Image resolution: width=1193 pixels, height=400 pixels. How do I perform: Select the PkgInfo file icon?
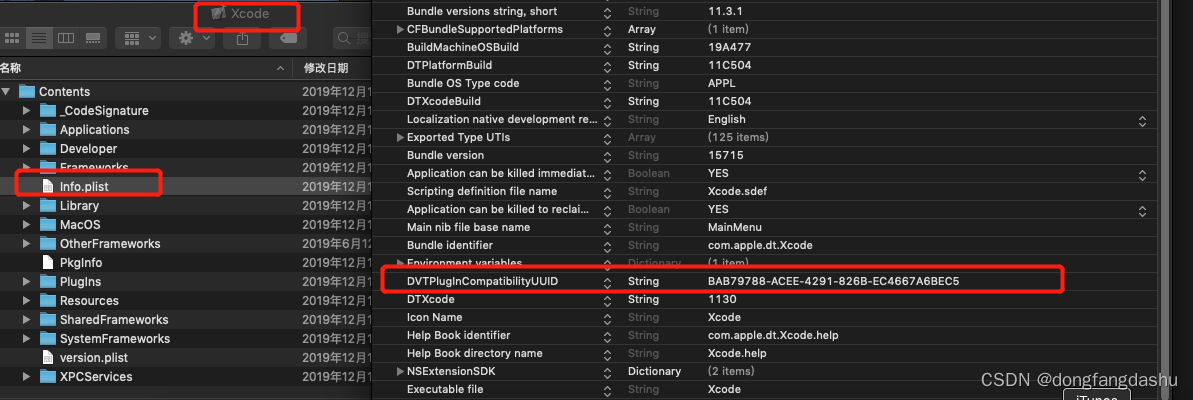(x=48, y=262)
